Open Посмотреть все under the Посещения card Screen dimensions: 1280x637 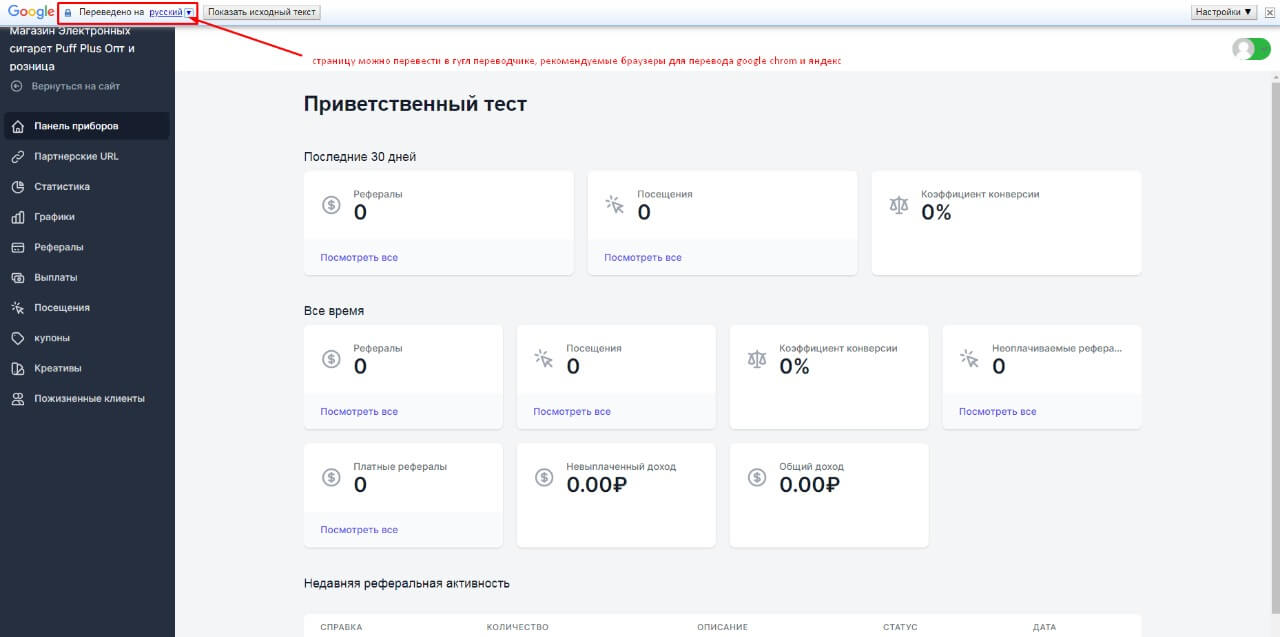(x=642, y=257)
